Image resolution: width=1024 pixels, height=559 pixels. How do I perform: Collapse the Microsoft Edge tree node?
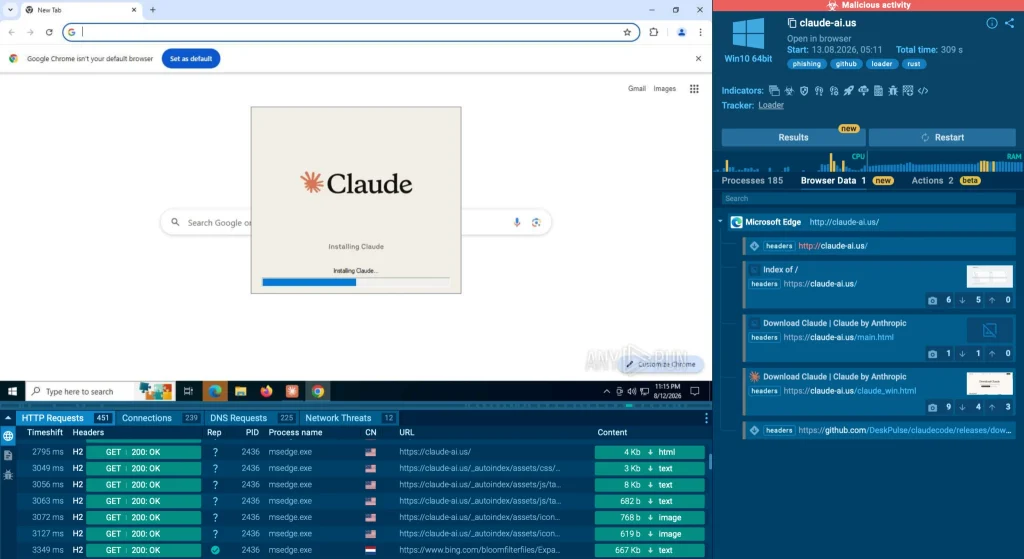pos(720,221)
